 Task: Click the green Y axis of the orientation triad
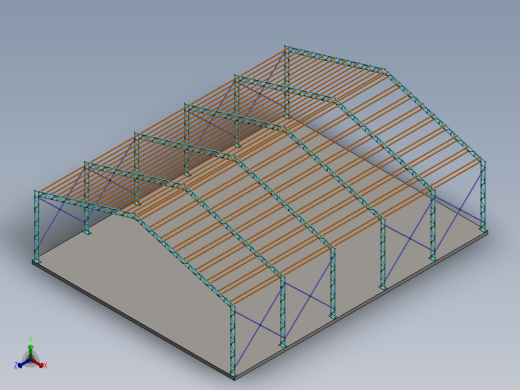[x=30, y=351]
